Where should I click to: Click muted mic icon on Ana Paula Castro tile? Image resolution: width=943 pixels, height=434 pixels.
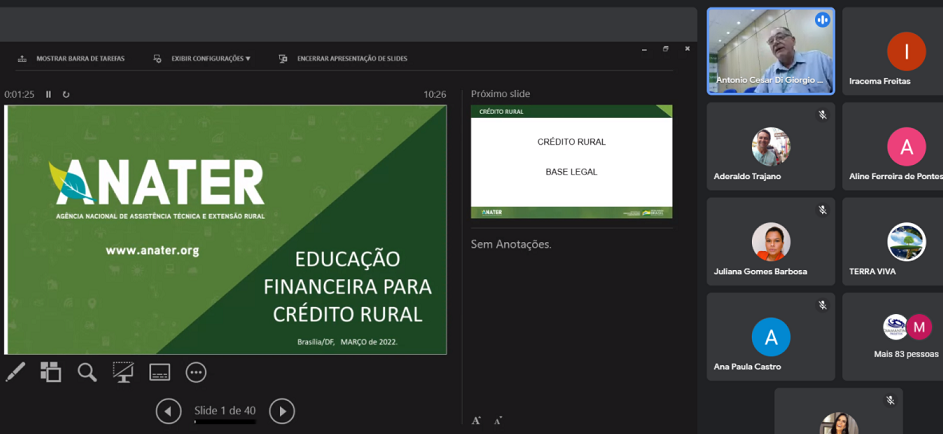822,305
